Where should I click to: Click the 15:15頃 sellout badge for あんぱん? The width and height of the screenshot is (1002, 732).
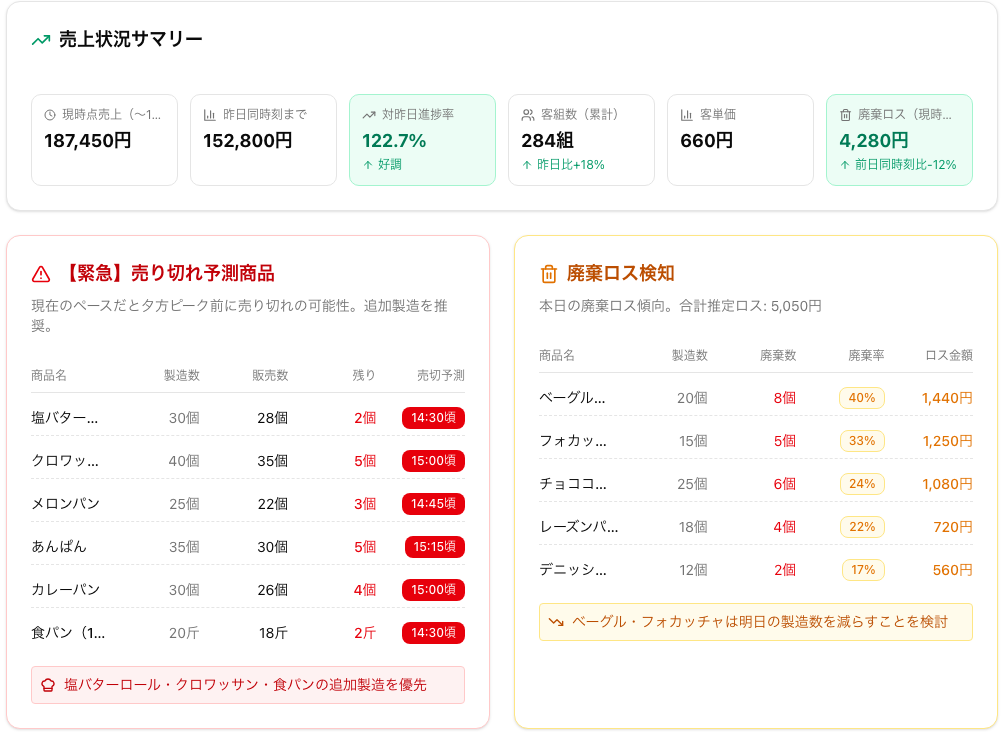click(433, 547)
